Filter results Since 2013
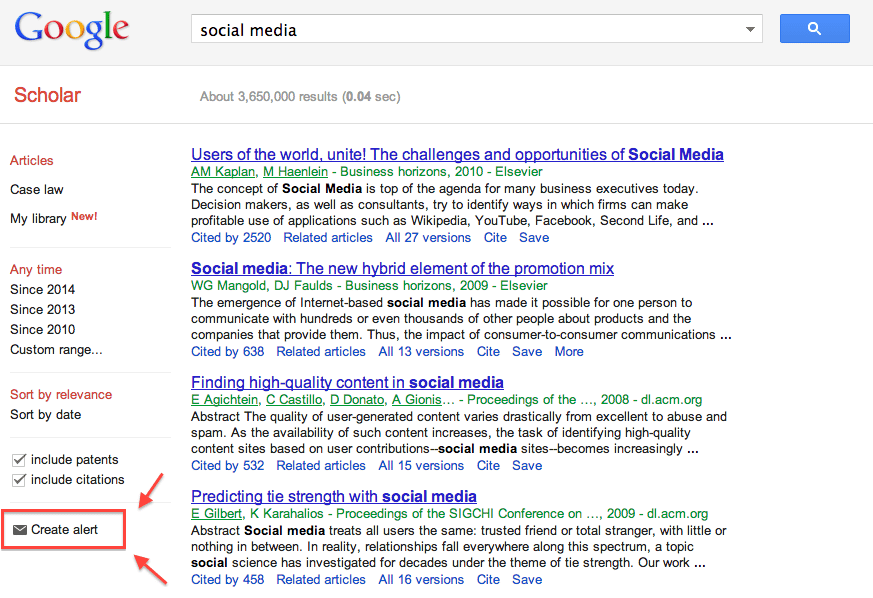This screenshot has width=873, height=598. pyautogui.click(x=42, y=310)
